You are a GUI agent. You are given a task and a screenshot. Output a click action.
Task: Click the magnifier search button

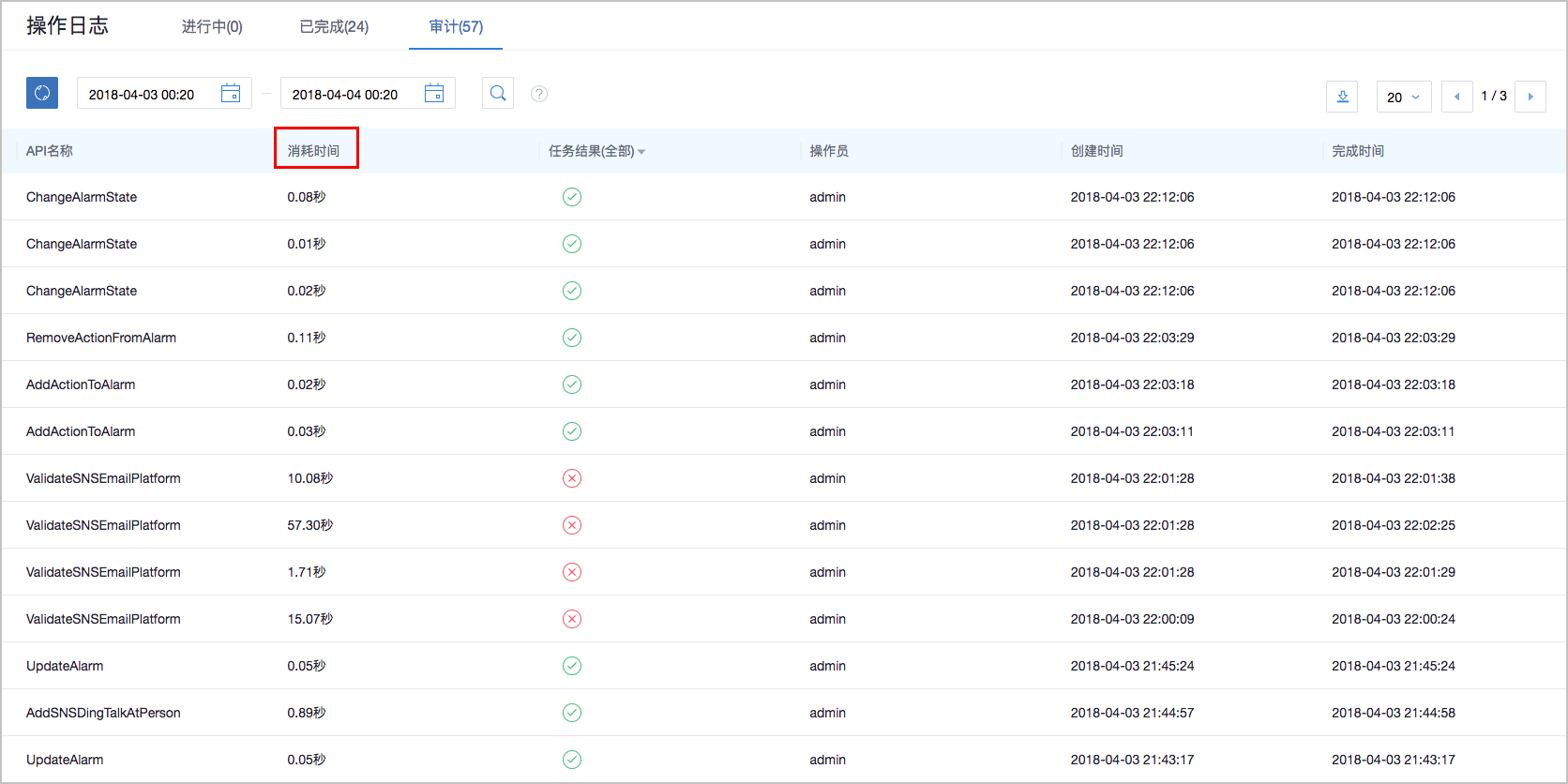[498, 93]
